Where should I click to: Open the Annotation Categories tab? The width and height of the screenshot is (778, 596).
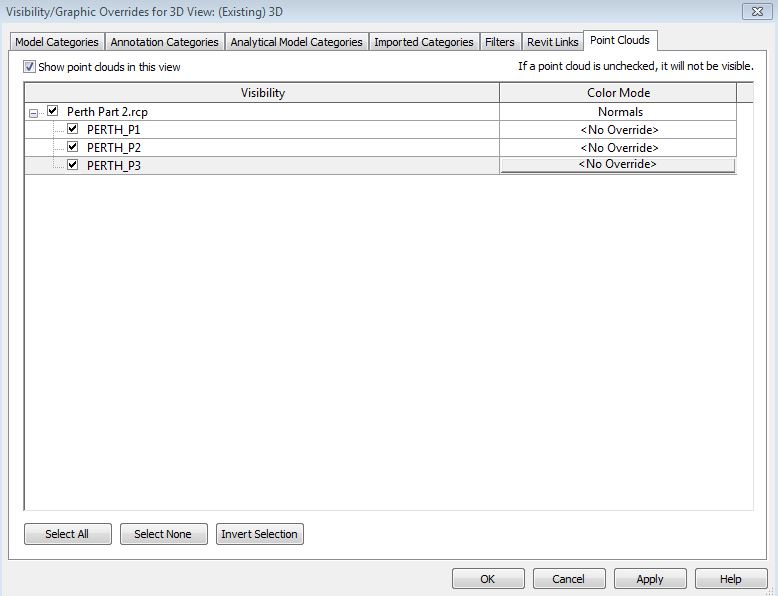point(164,42)
